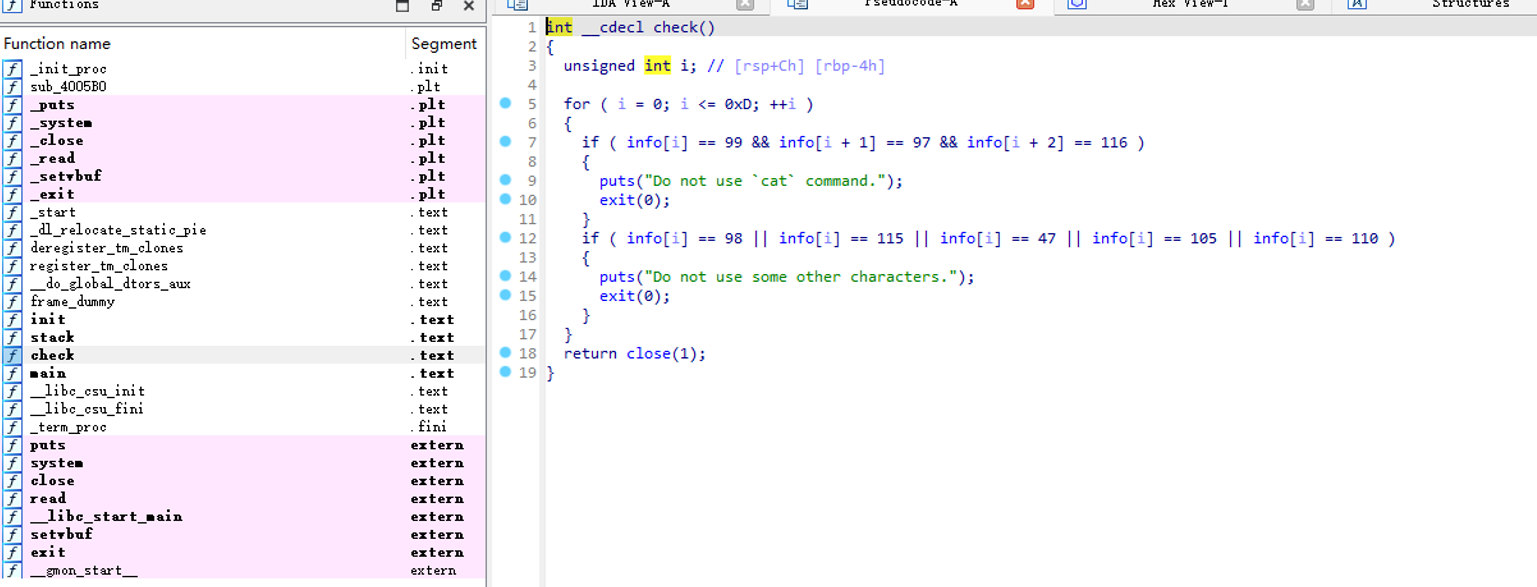Close the Pseudocode-A tab
This screenshot has width=1537, height=587.
1025,4
